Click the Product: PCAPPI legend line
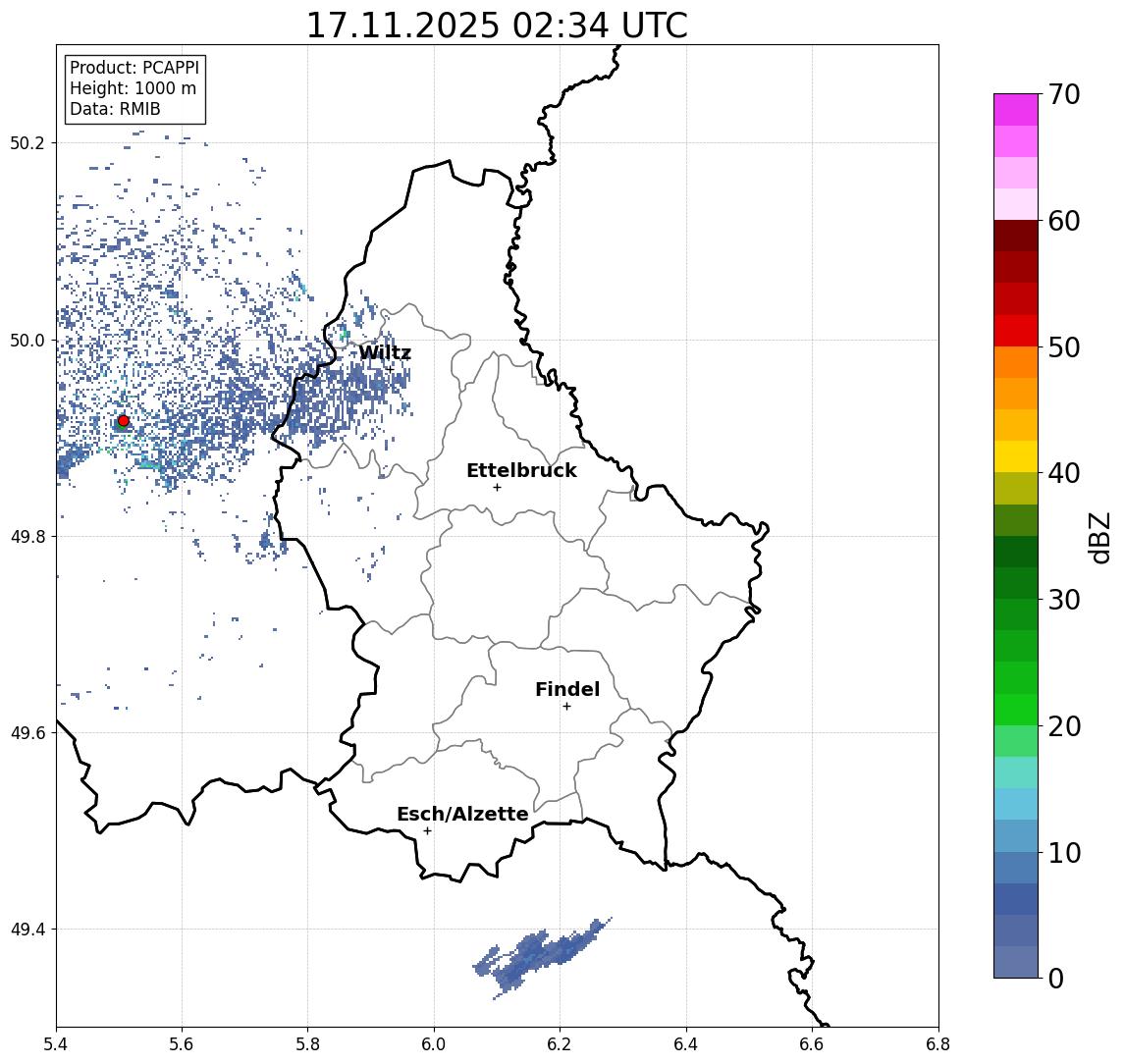This screenshot has height=1064, width=1124. [x=134, y=68]
